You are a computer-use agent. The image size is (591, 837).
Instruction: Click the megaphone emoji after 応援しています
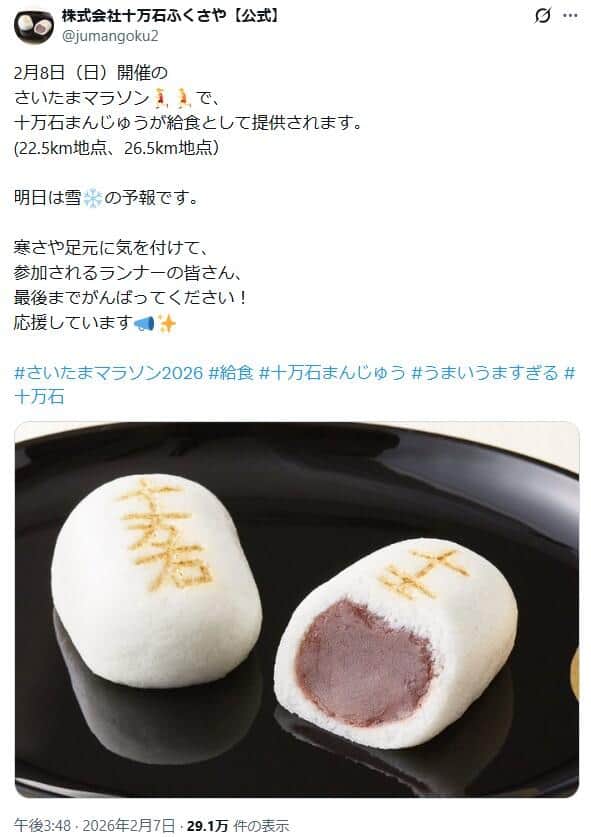(x=144, y=323)
